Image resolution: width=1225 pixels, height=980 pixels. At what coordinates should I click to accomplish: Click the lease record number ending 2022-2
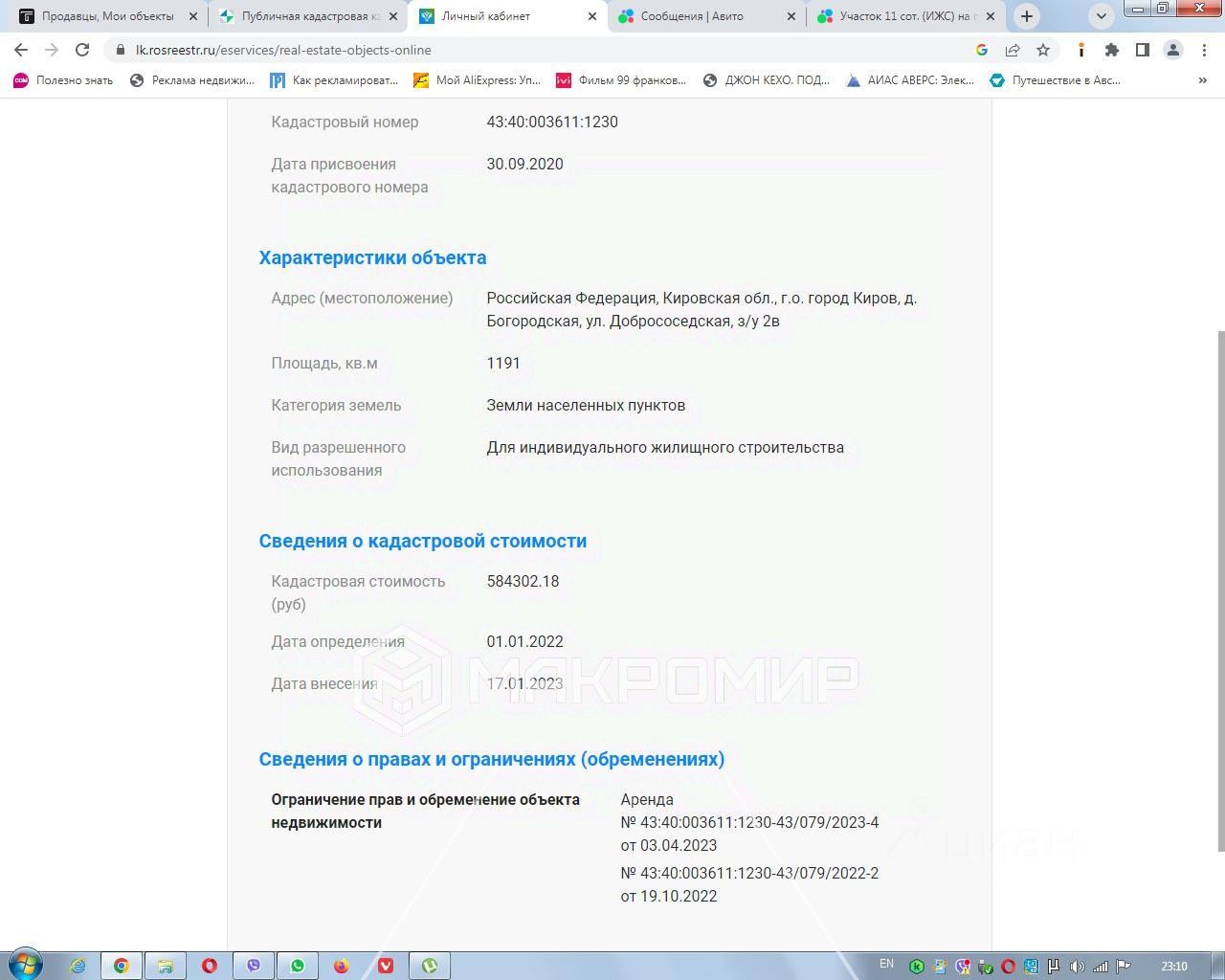click(x=749, y=873)
